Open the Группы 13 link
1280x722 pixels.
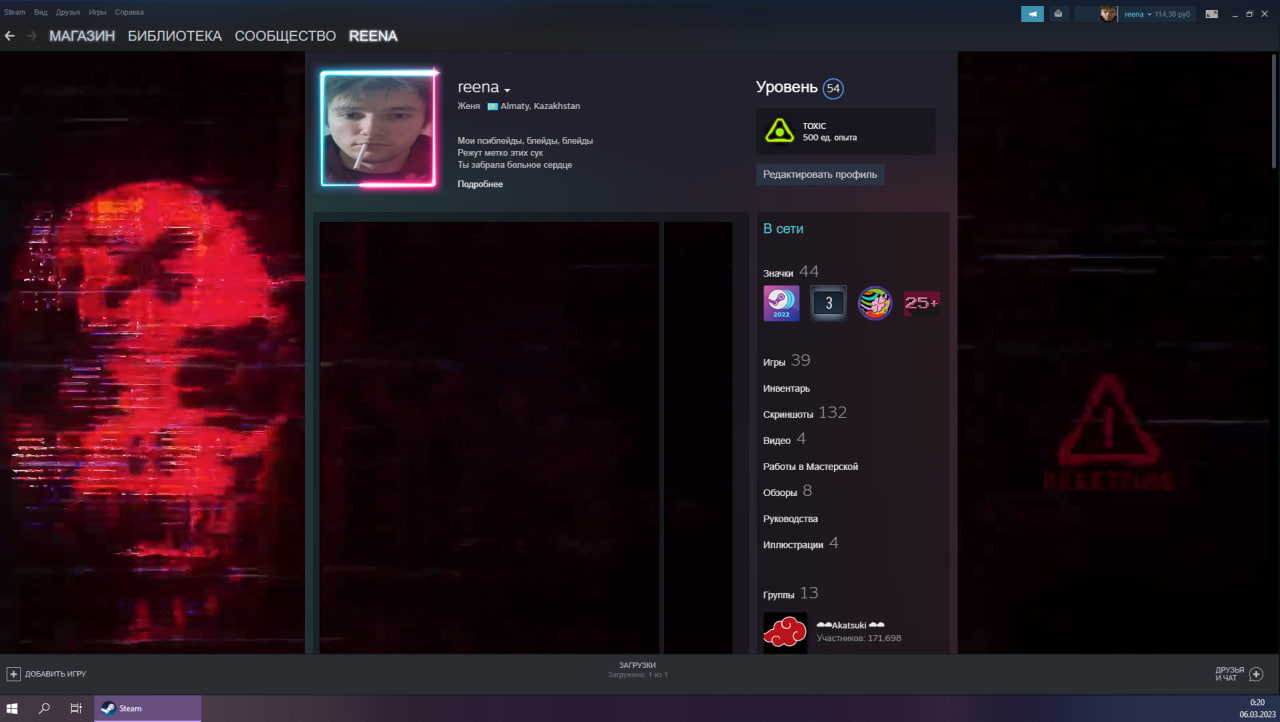[790, 593]
